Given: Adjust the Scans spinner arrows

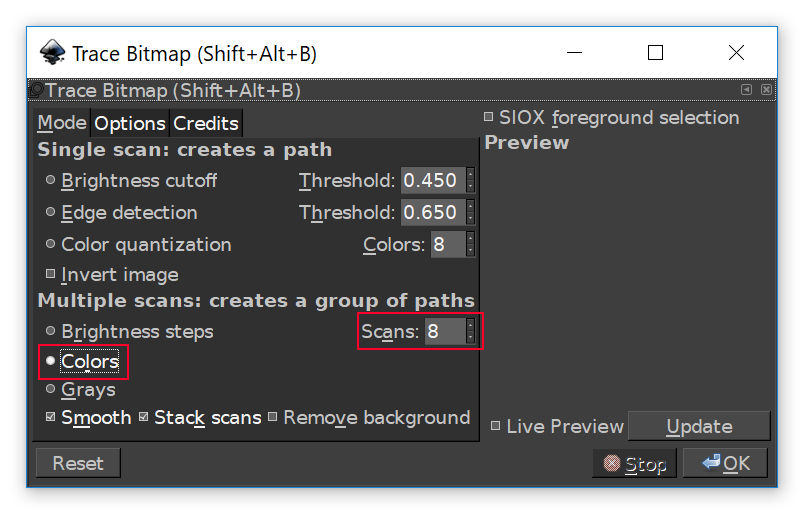Looking at the screenshot, I should click(x=470, y=331).
